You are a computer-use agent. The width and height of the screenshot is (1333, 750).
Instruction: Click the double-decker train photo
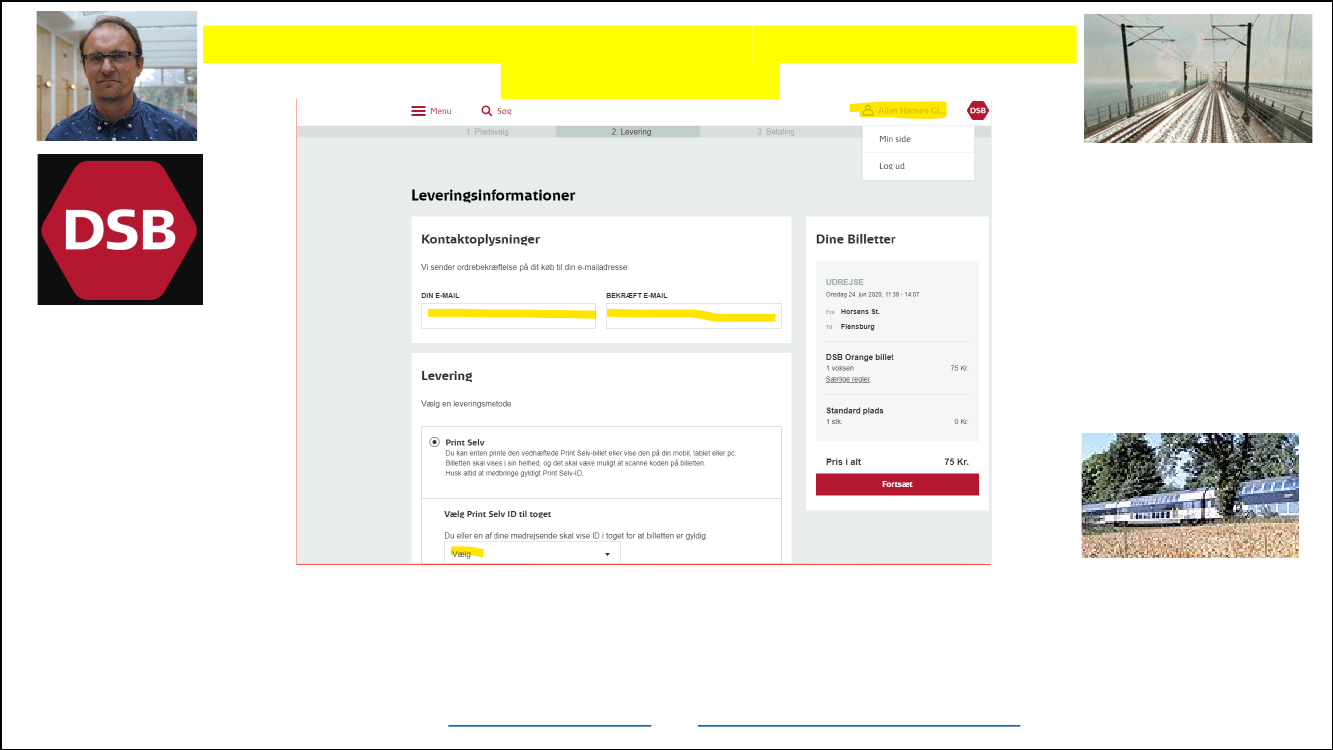point(1190,495)
